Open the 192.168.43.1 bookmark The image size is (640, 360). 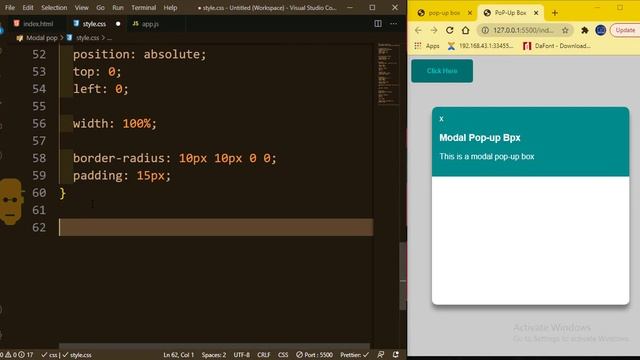(x=480, y=46)
